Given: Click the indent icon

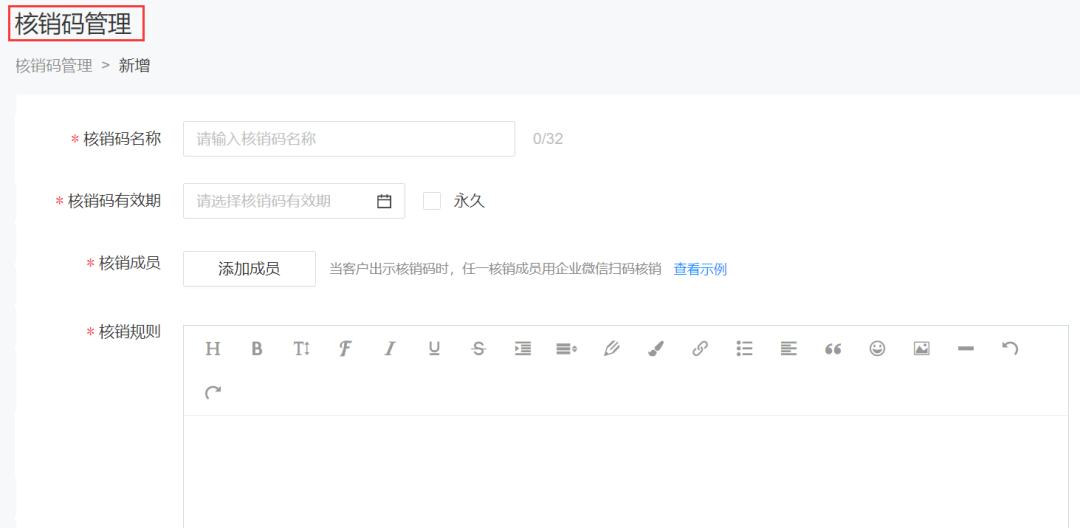Looking at the screenshot, I should coord(522,348).
